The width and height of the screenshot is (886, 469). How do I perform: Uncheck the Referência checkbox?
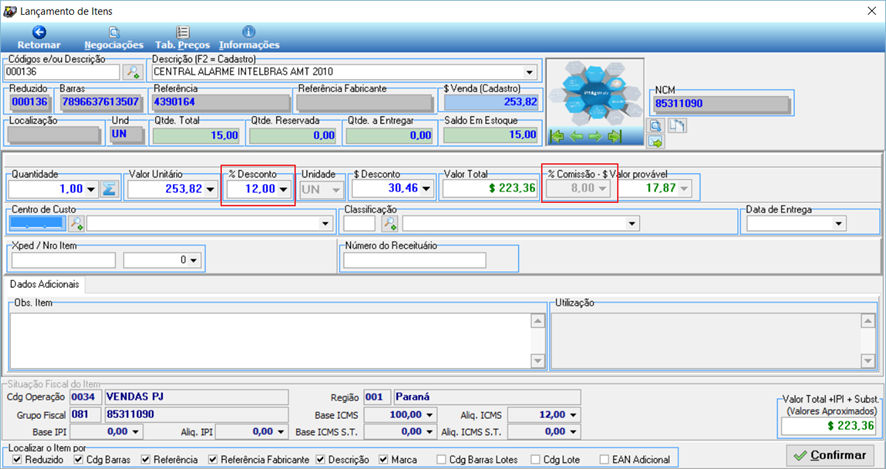(145, 460)
